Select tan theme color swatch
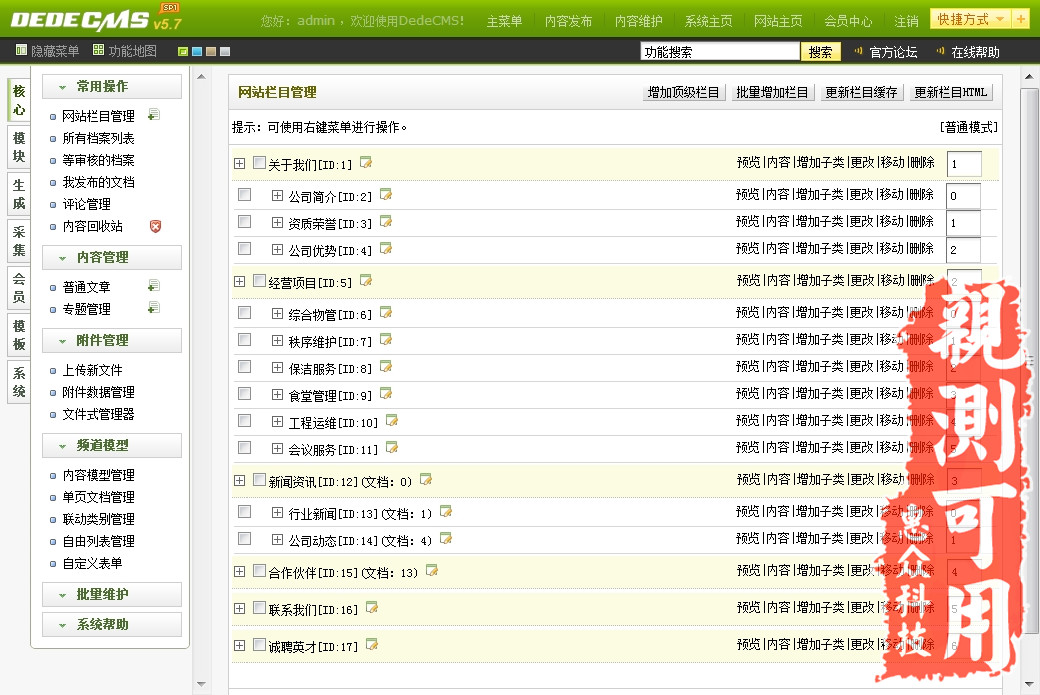1040x695 pixels. (211, 51)
